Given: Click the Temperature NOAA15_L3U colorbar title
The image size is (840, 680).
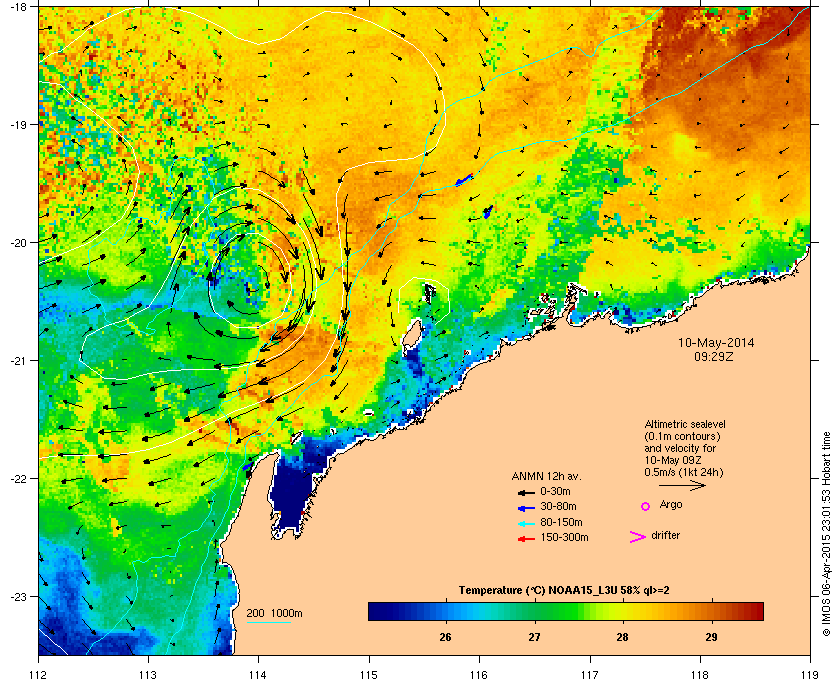Looking at the screenshot, I should pos(564,591).
